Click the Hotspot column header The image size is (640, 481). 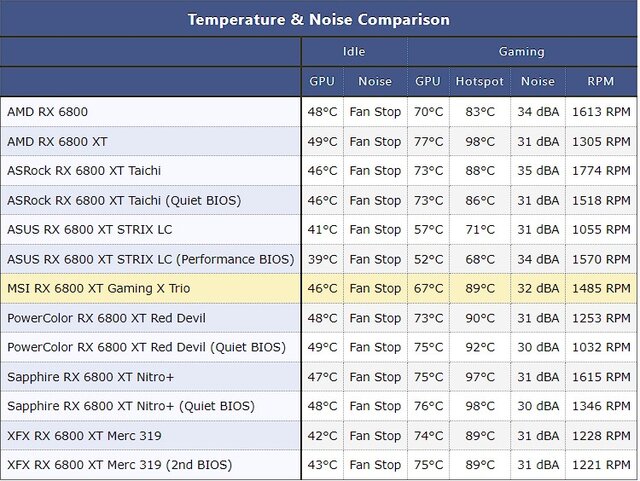(479, 81)
